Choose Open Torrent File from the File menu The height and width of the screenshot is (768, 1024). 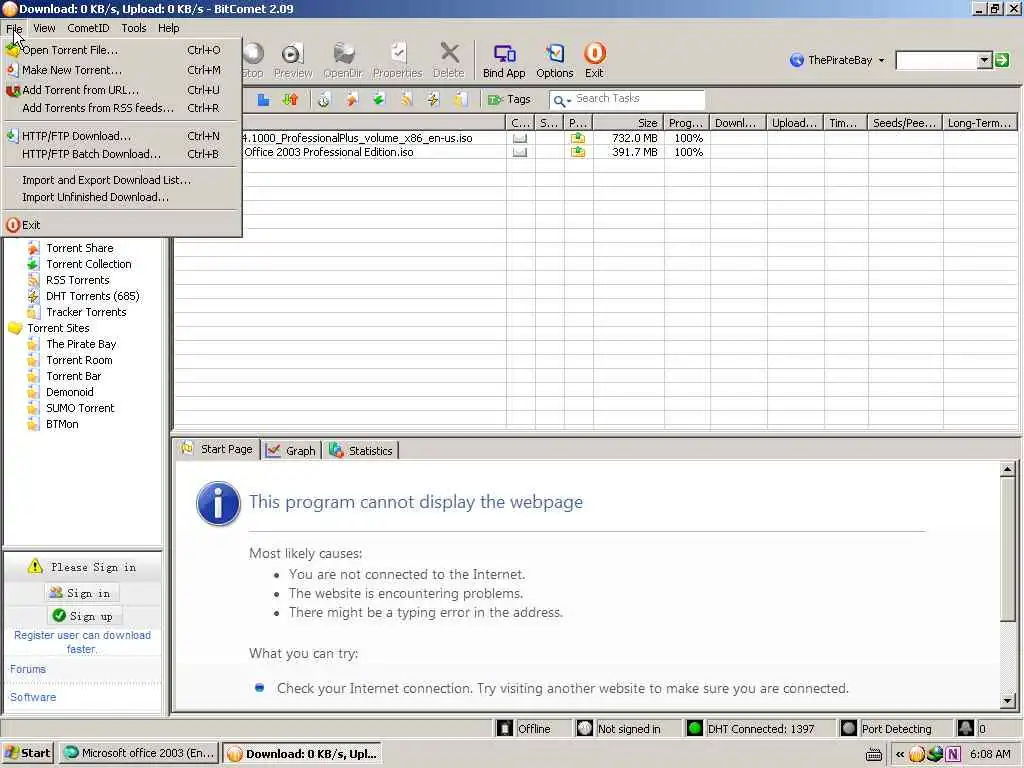tap(123, 50)
